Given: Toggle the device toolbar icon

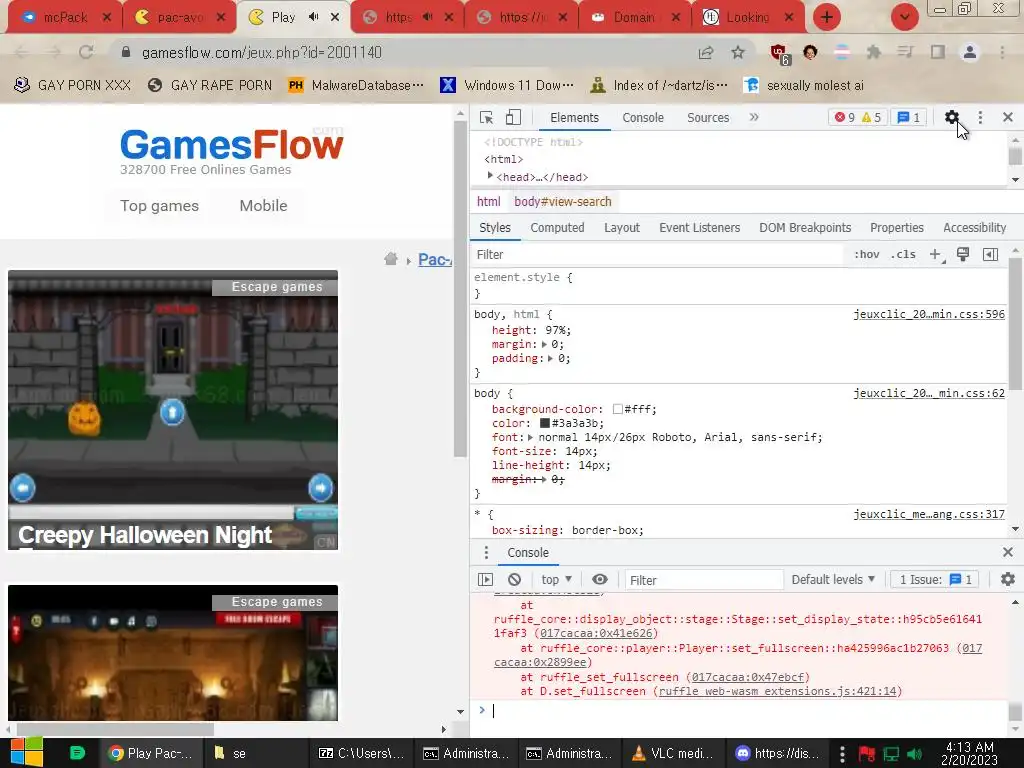Looking at the screenshot, I should [513, 118].
